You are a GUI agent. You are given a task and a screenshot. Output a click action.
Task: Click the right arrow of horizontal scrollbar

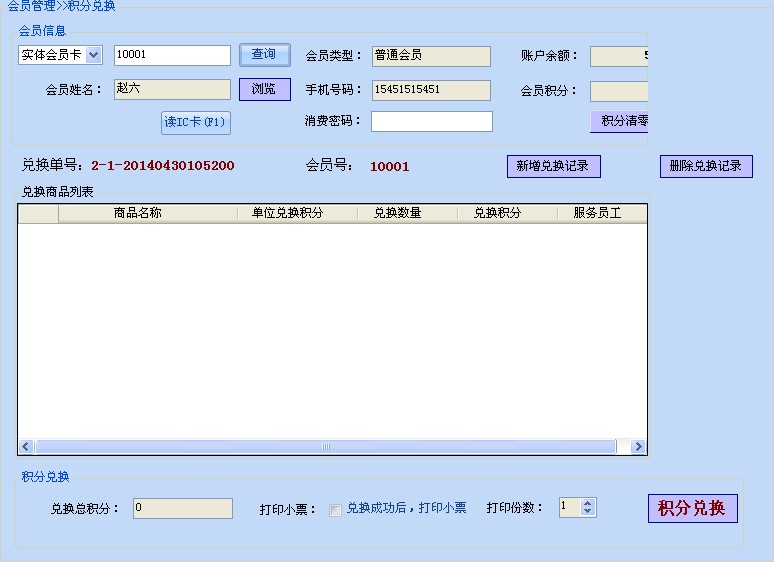coord(638,447)
